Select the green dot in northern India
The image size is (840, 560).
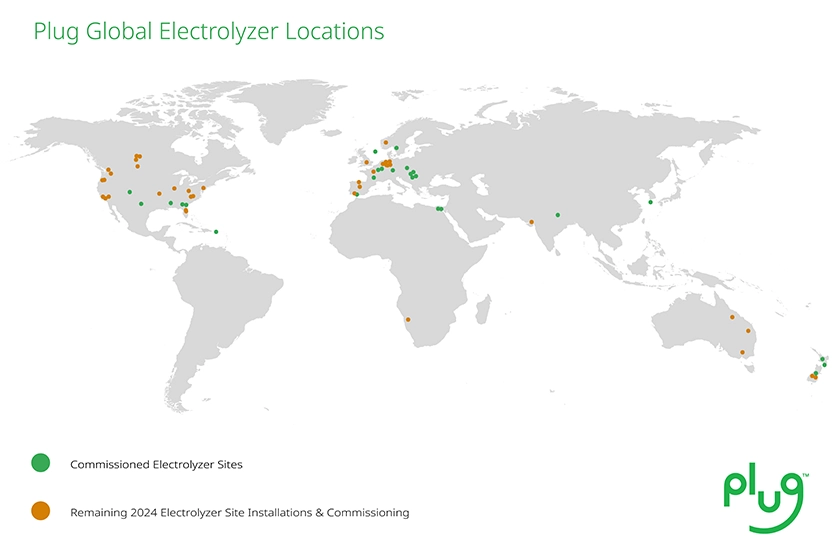click(x=558, y=215)
